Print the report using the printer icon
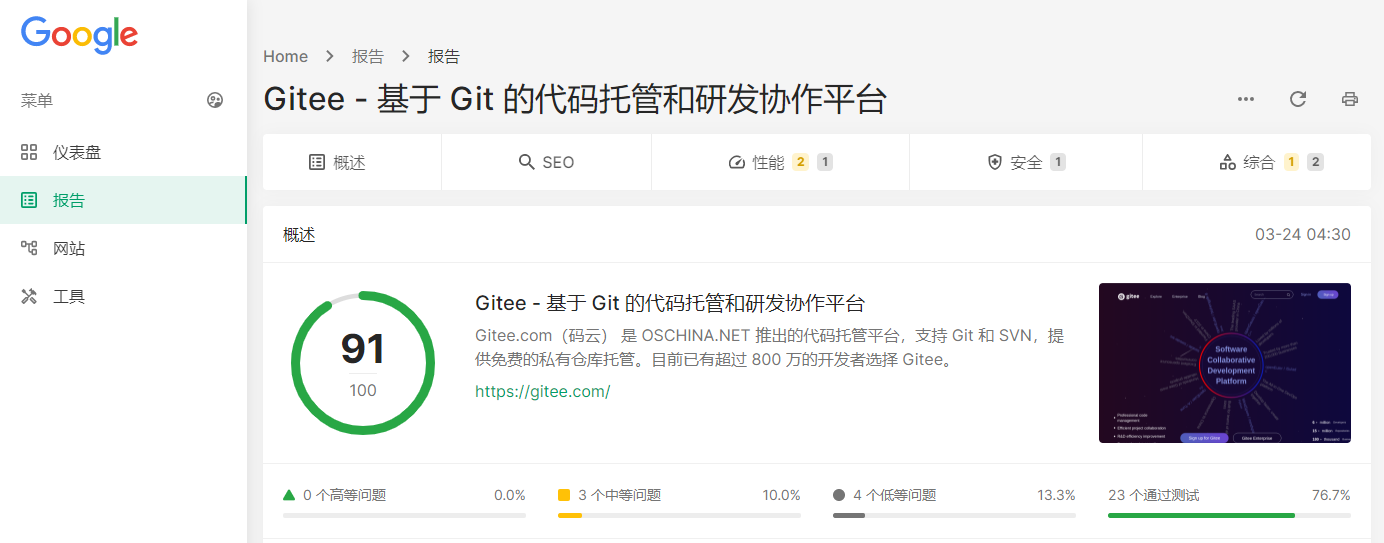 click(x=1350, y=99)
